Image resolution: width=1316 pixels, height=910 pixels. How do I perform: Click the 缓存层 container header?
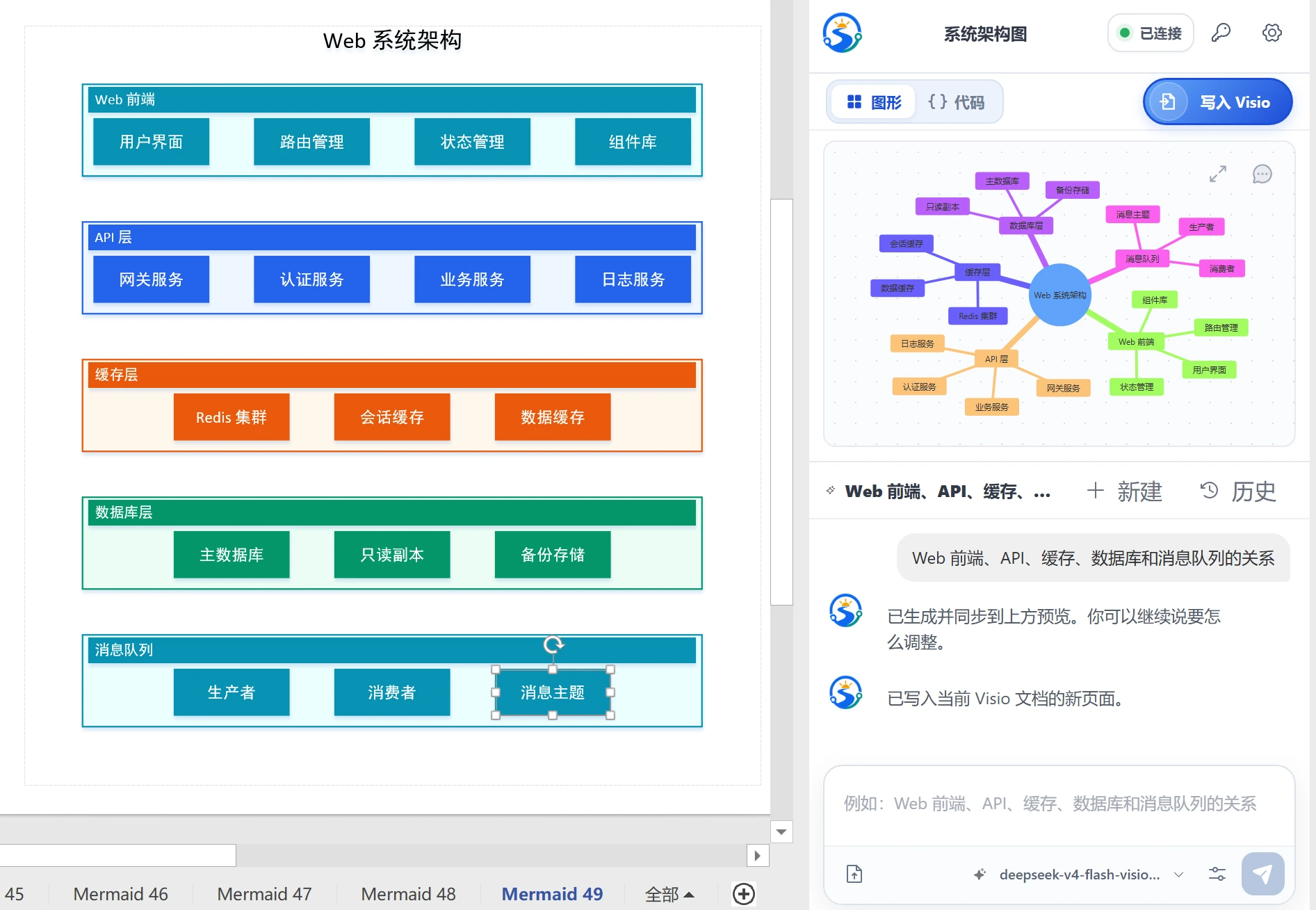click(392, 375)
